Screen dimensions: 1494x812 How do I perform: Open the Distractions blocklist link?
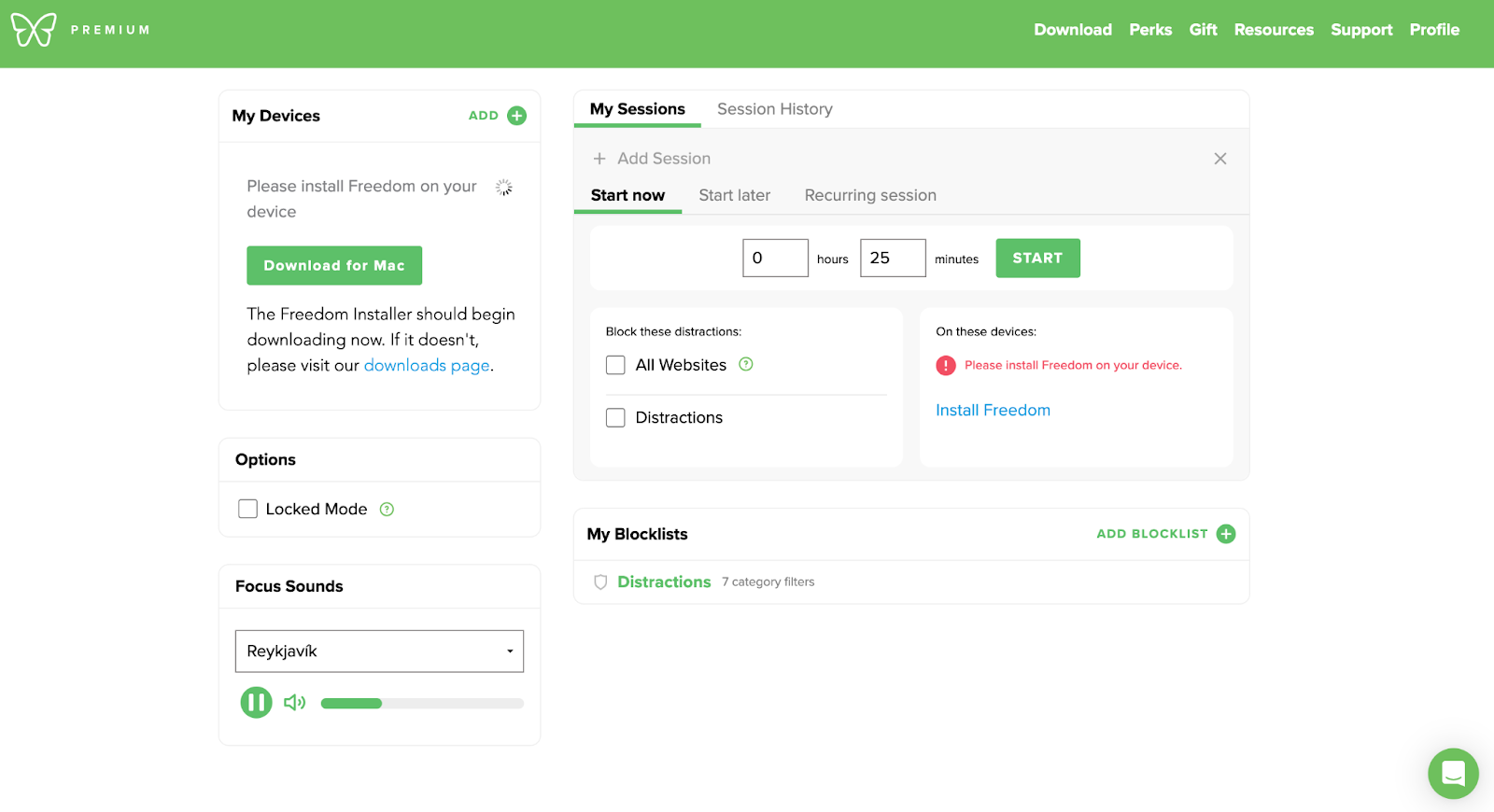(664, 581)
